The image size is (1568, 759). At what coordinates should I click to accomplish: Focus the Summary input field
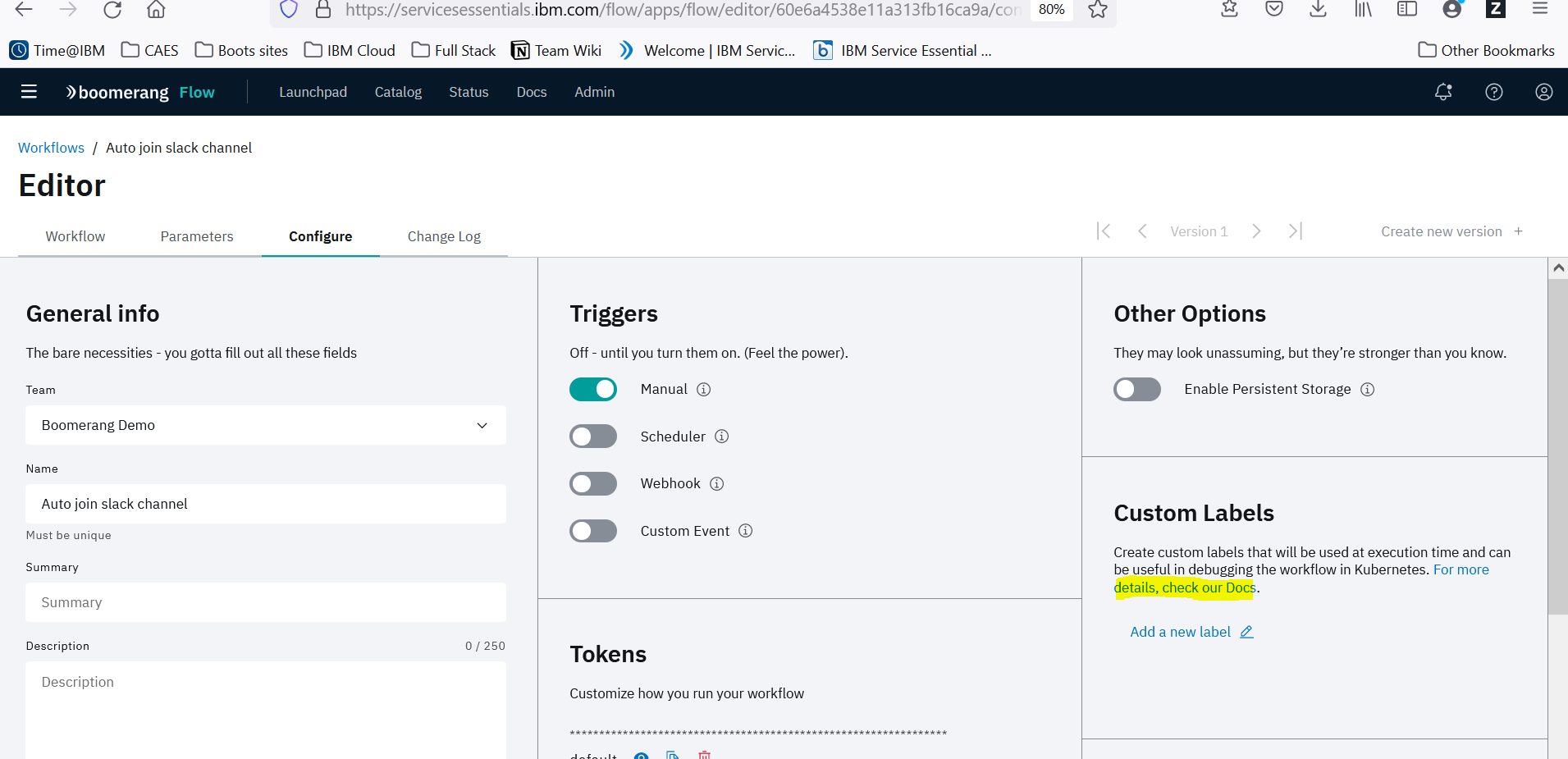(x=266, y=602)
